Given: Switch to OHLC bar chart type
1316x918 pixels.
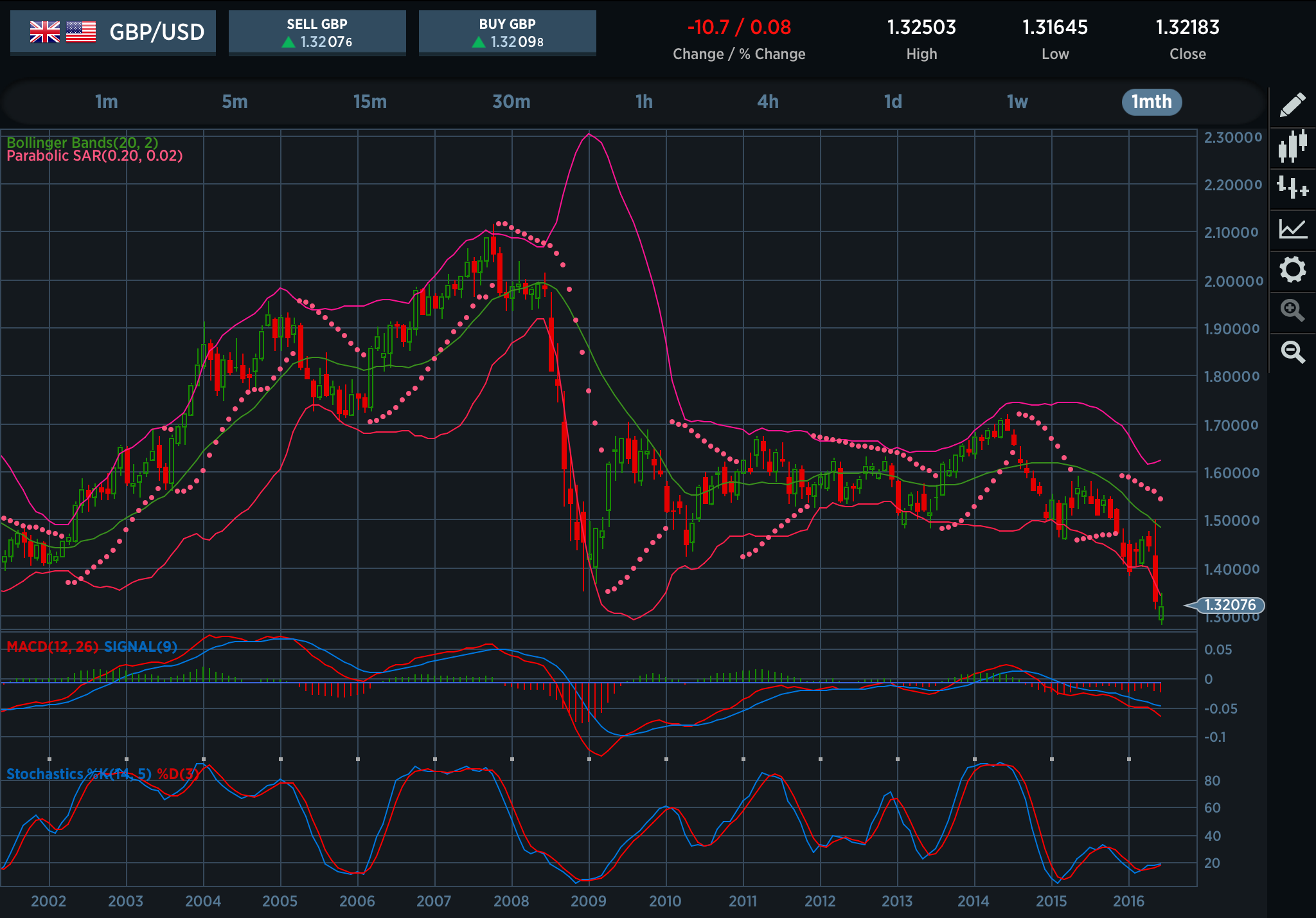Looking at the screenshot, I should coord(1293,188).
